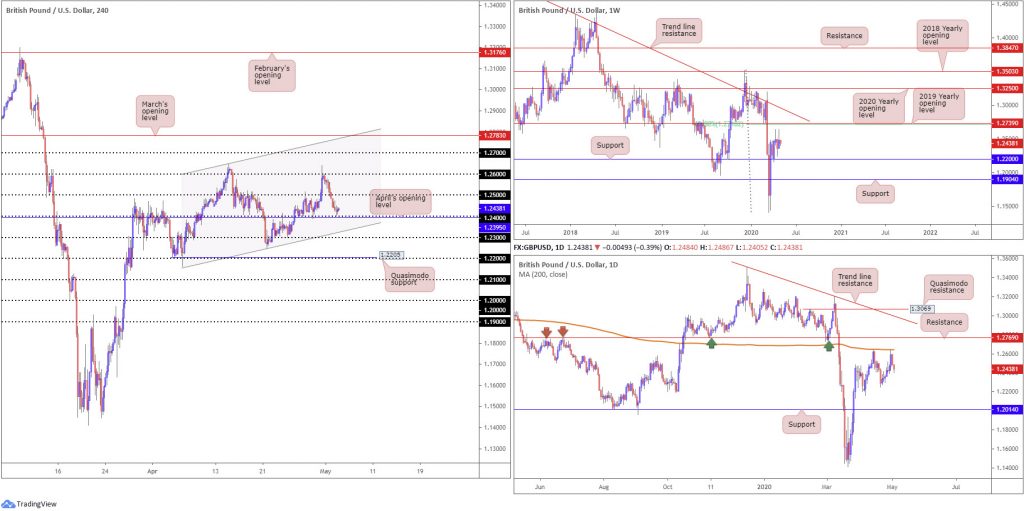Click the left red down arrow marker

pos(546,333)
